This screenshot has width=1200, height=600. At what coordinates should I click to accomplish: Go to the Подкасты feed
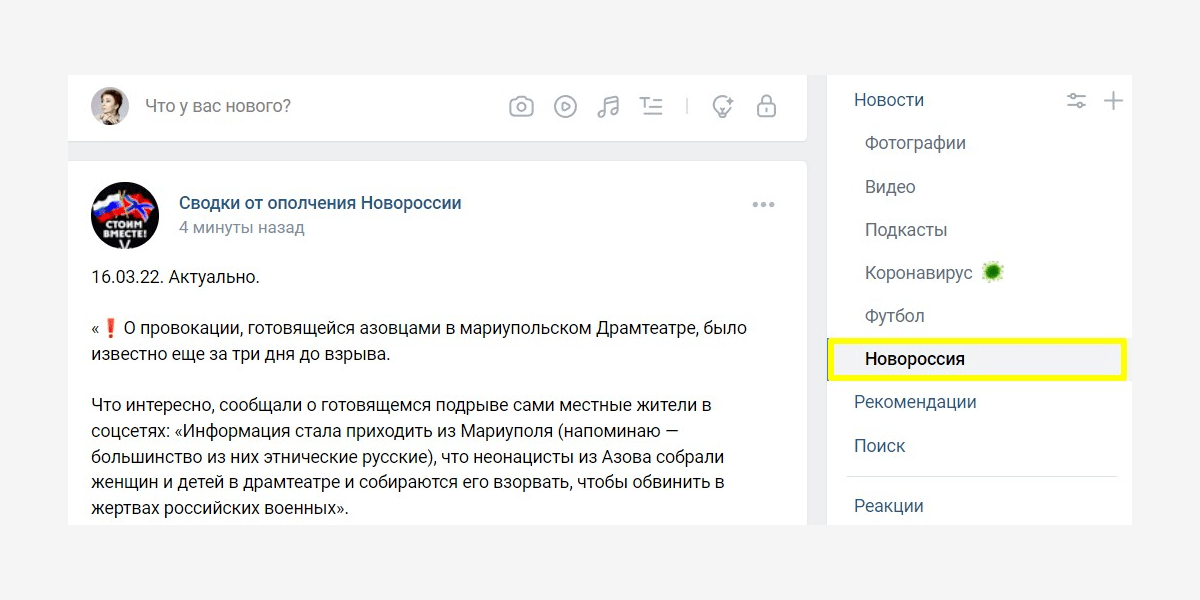(x=906, y=230)
